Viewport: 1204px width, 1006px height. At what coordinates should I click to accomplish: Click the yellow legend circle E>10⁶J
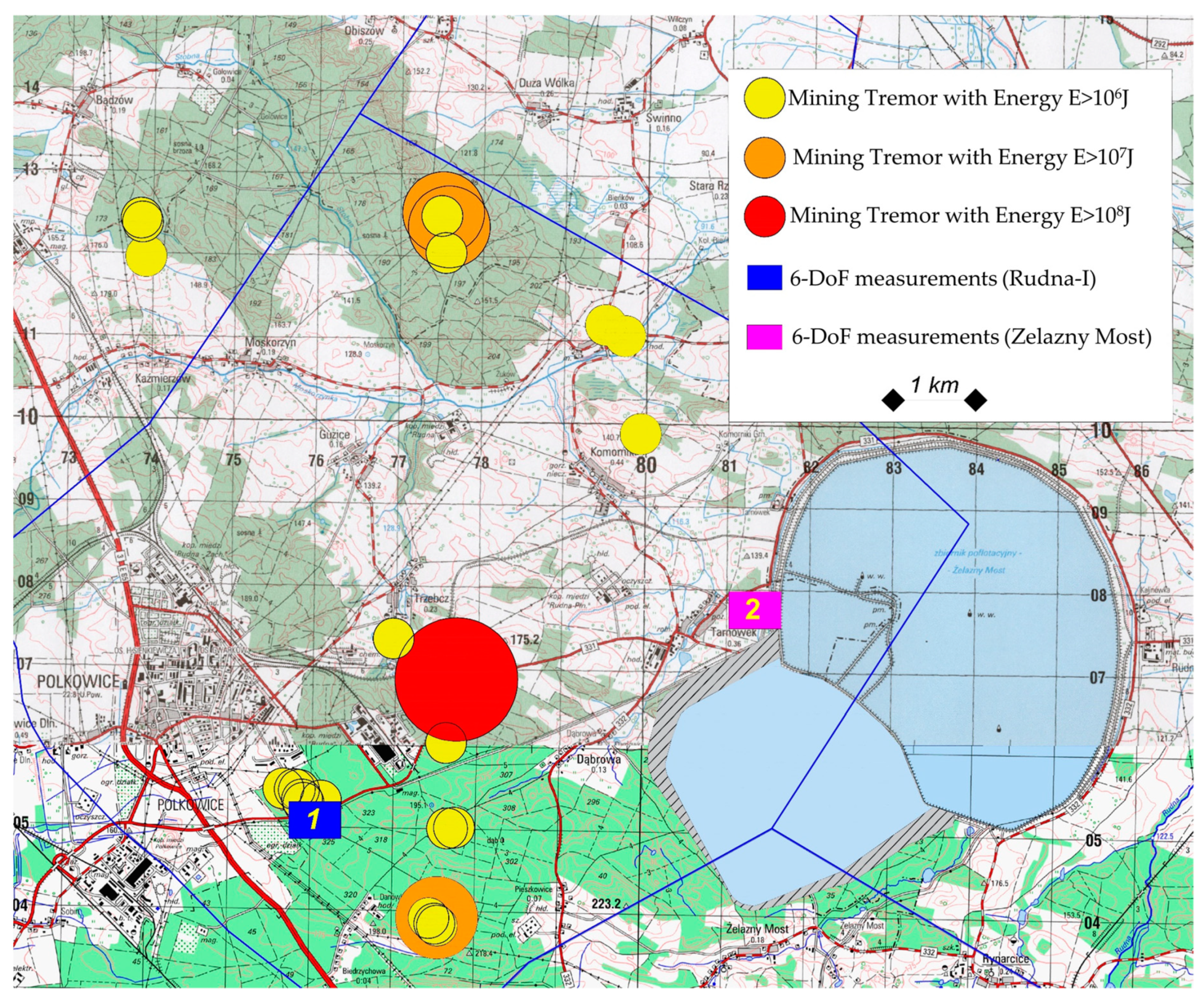(x=764, y=99)
